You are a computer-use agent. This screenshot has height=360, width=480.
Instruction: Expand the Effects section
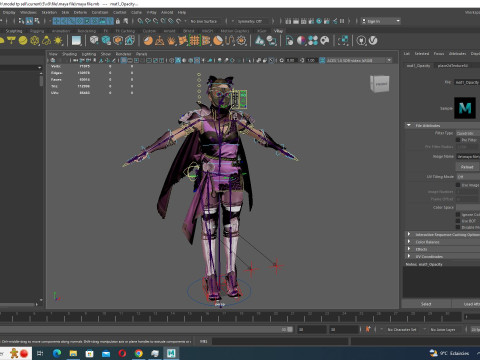(x=409, y=249)
